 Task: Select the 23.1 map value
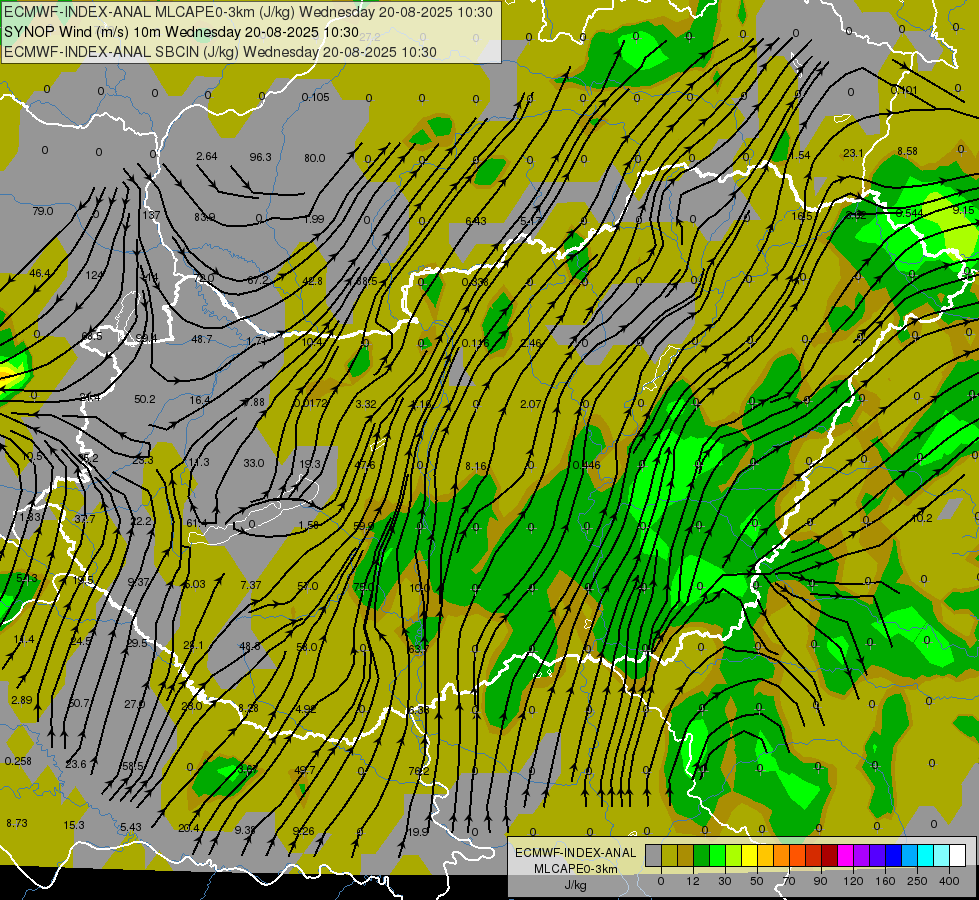[853, 153]
